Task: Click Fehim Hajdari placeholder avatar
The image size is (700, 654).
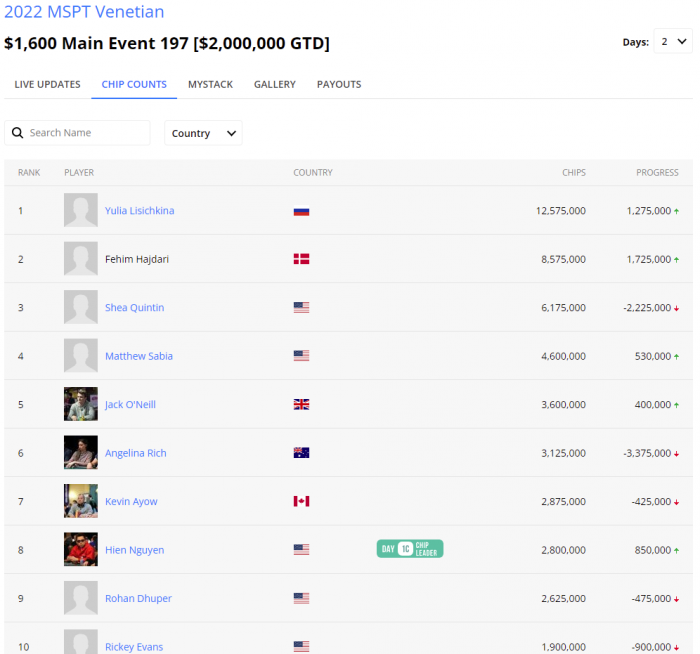Action: pos(81,258)
